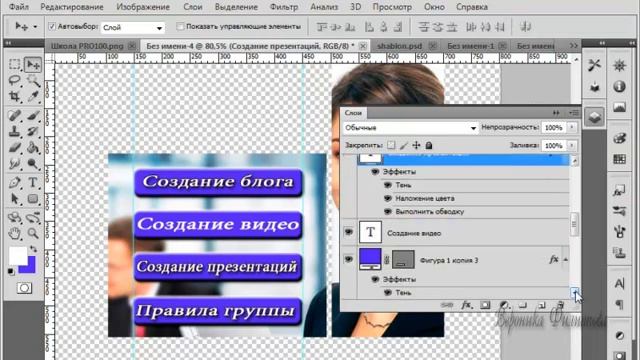Show more document tabs chevron
The width and height of the screenshot is (640, 360).
coord(573,46)
